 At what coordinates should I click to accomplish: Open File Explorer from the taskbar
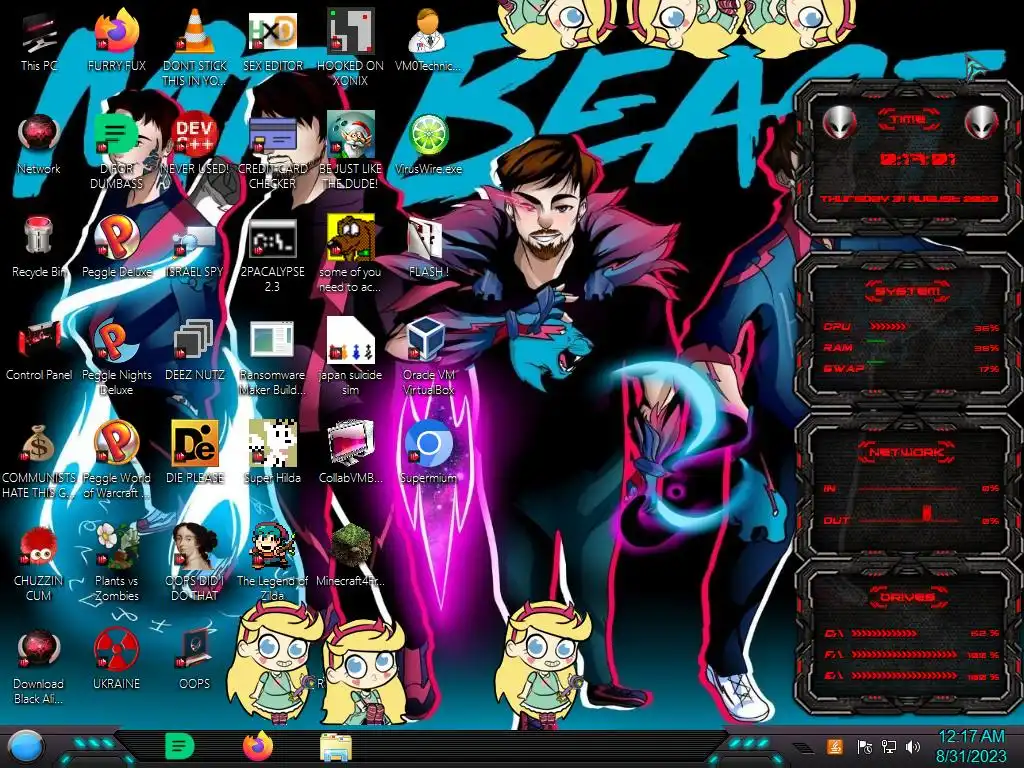tap(336, 747)
